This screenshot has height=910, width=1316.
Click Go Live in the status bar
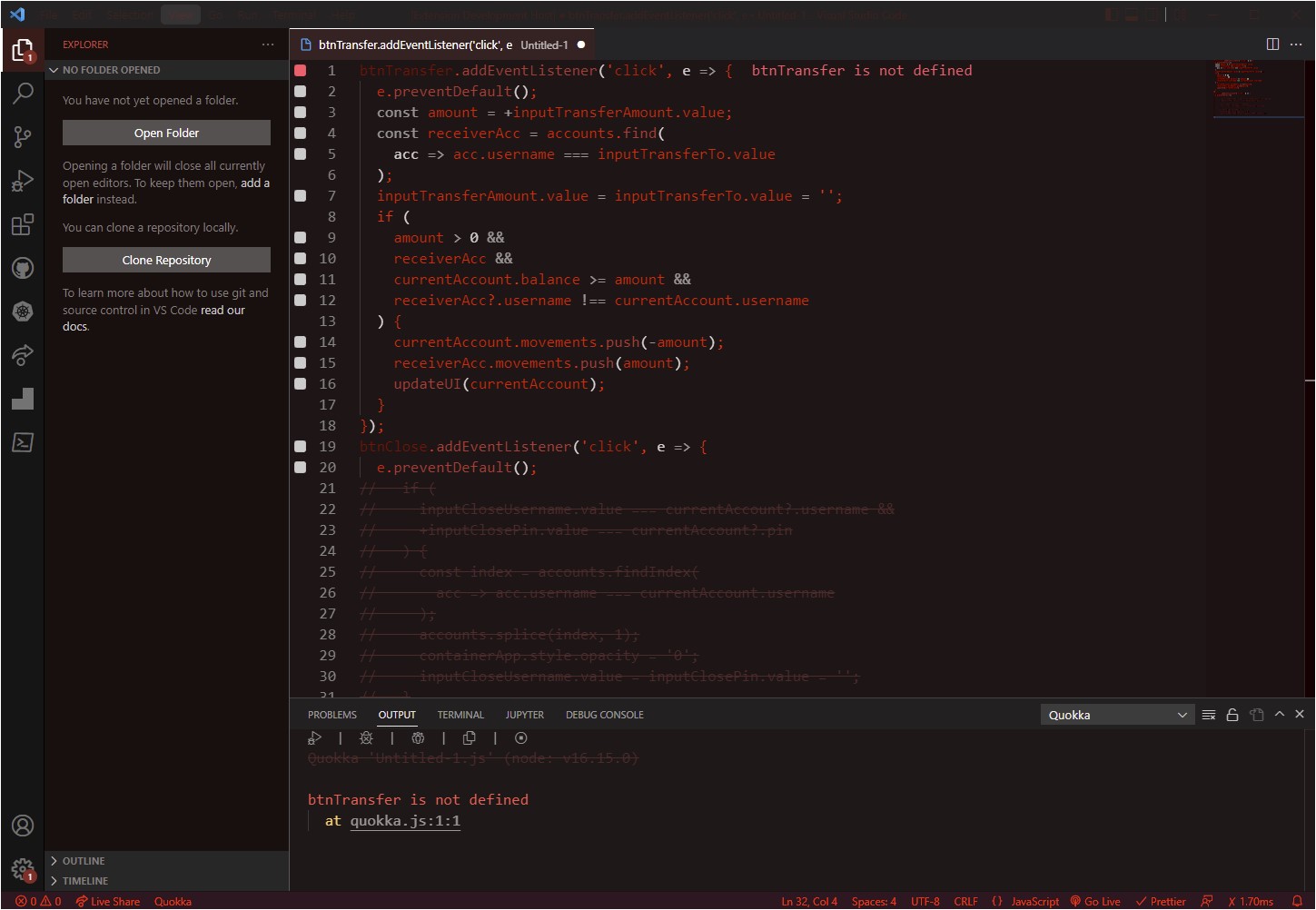(x=1095, y=901)
